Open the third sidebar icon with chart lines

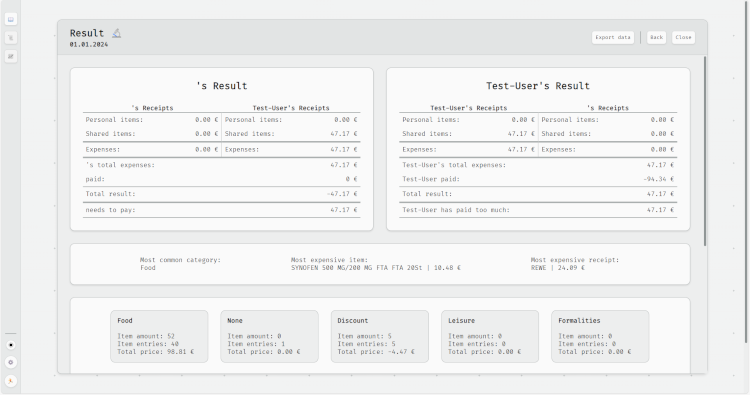pyautogui.click(x=11, y=56)
